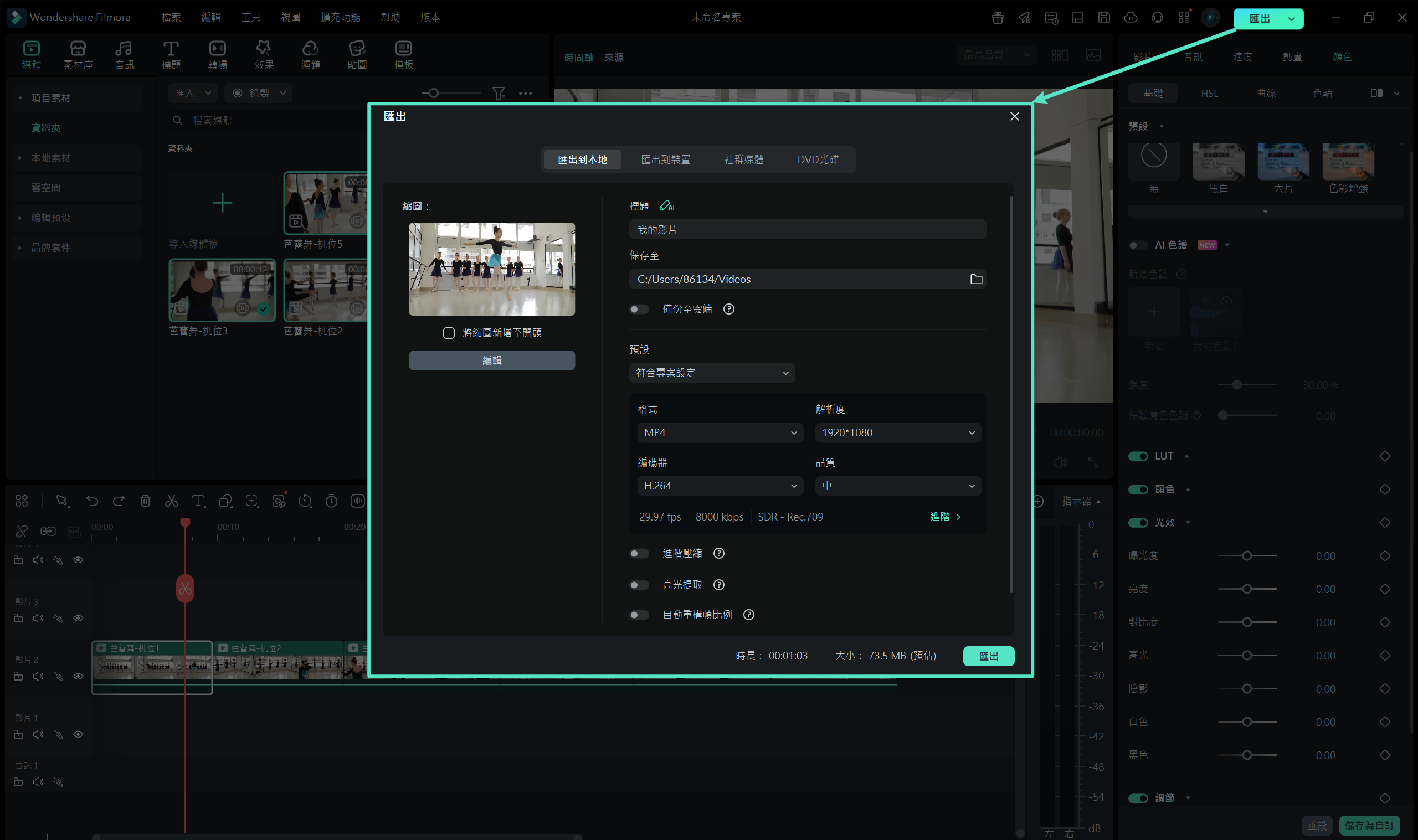Click the undo arrow in timeline toolbar
Viewport: 1418px width, 840px height.
point(92,501)
